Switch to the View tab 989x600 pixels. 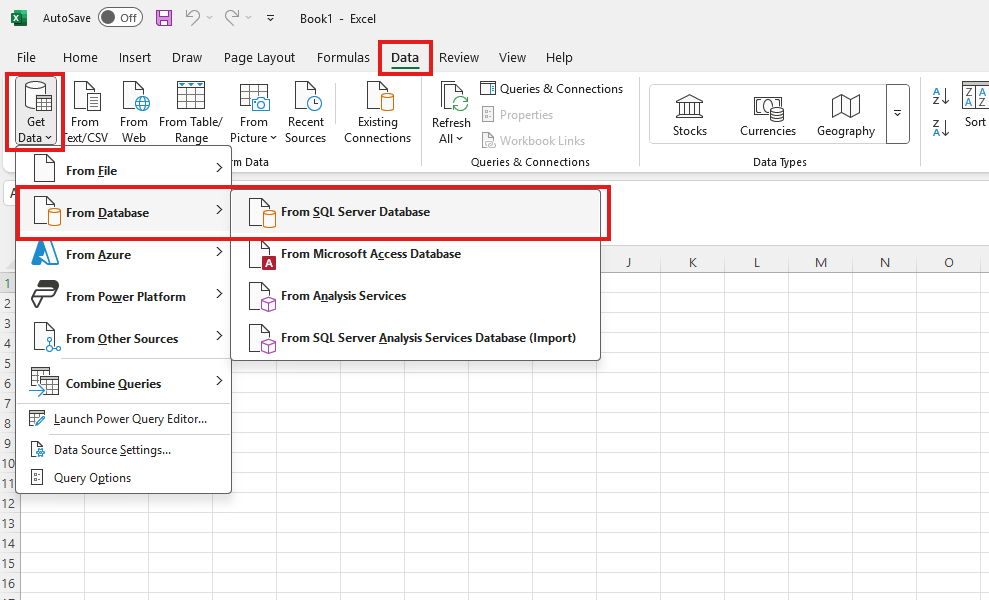point(512,57)
